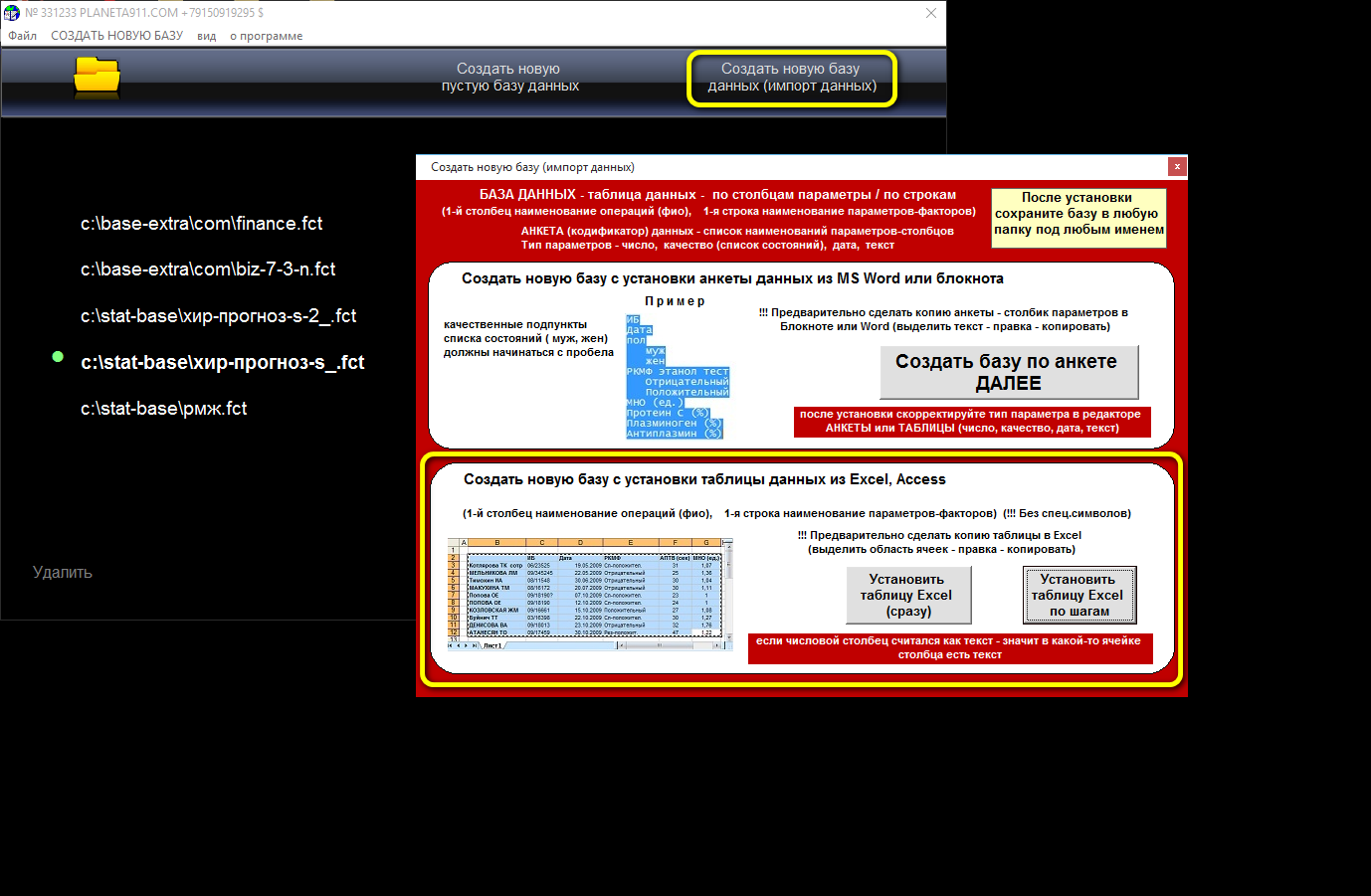This screenshot has width=1371, height=896.
Task: Click the Excel table example thumbnail
Action: (590, 594)
